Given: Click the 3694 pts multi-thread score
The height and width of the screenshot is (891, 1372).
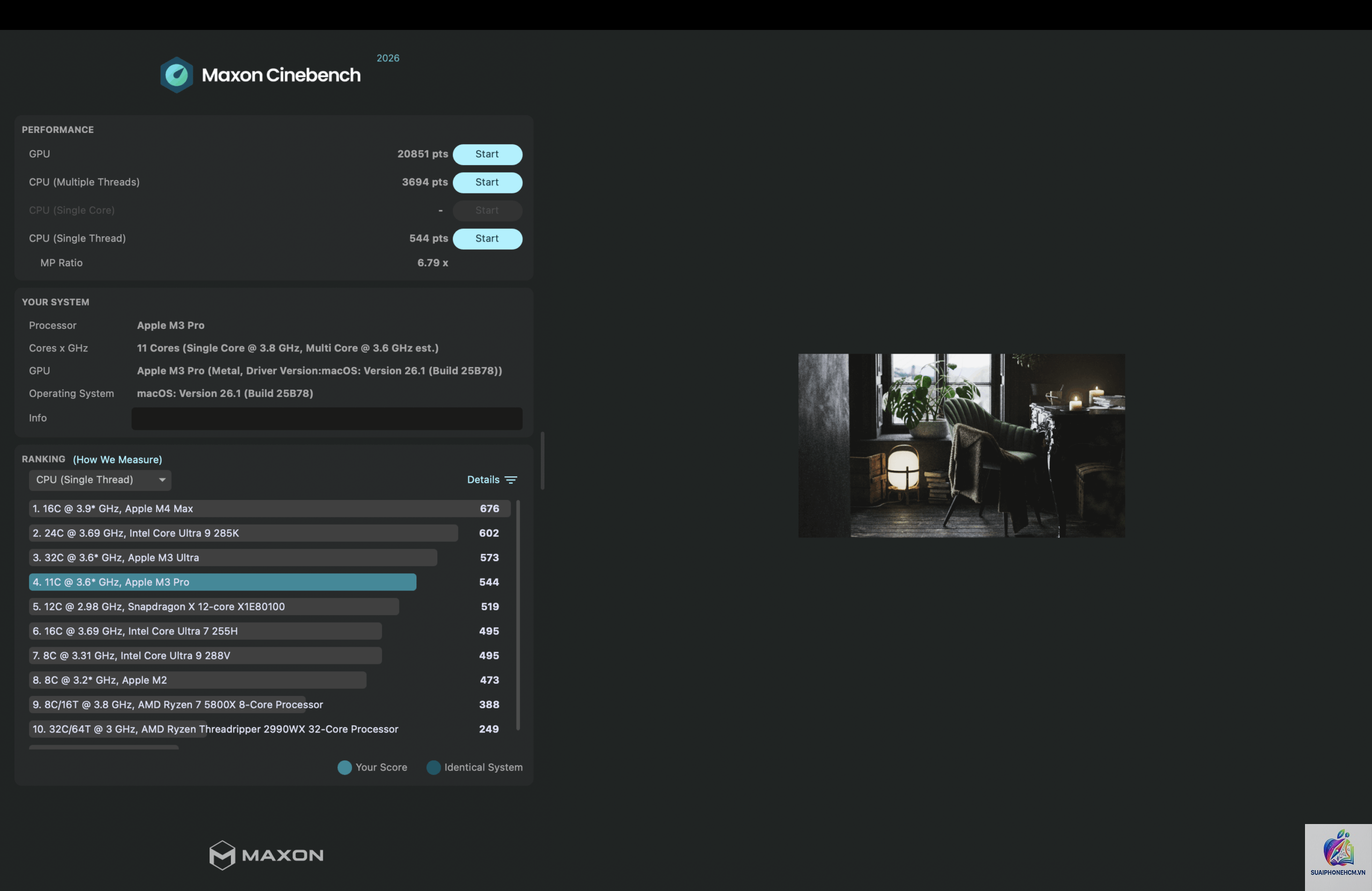Looking at the screenshot, I should 425,182.
